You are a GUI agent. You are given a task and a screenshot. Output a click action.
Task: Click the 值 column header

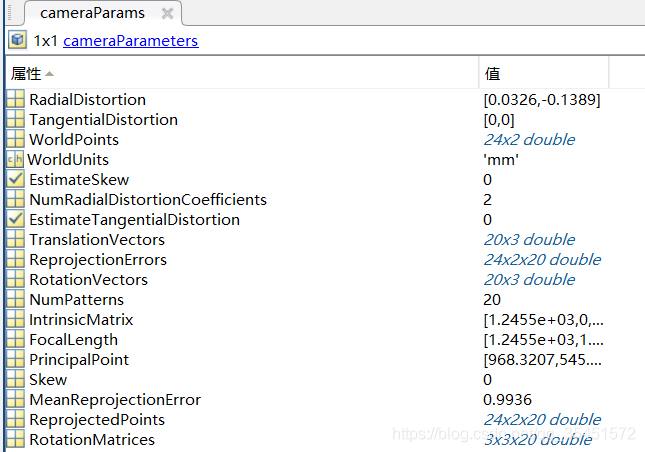click(x=492, y=74)
